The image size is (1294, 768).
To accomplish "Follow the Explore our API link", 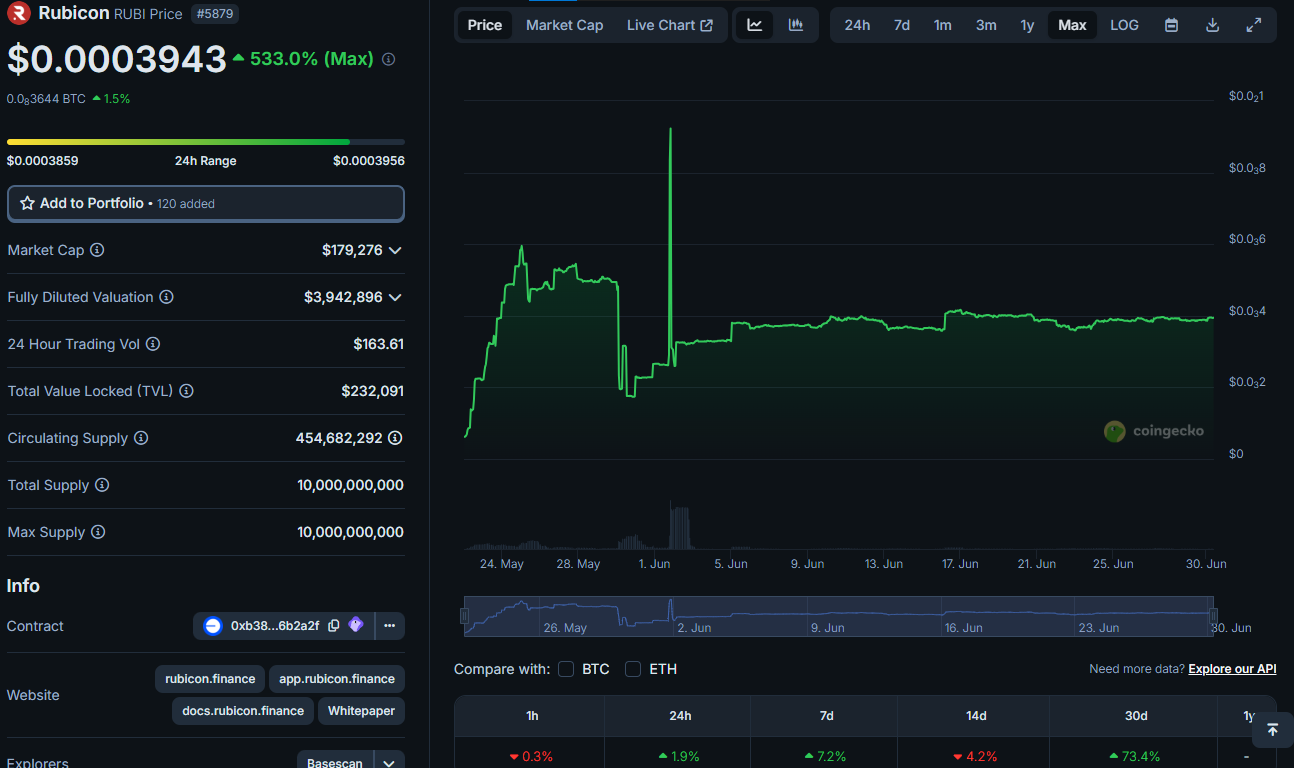I will point(1232,669).
